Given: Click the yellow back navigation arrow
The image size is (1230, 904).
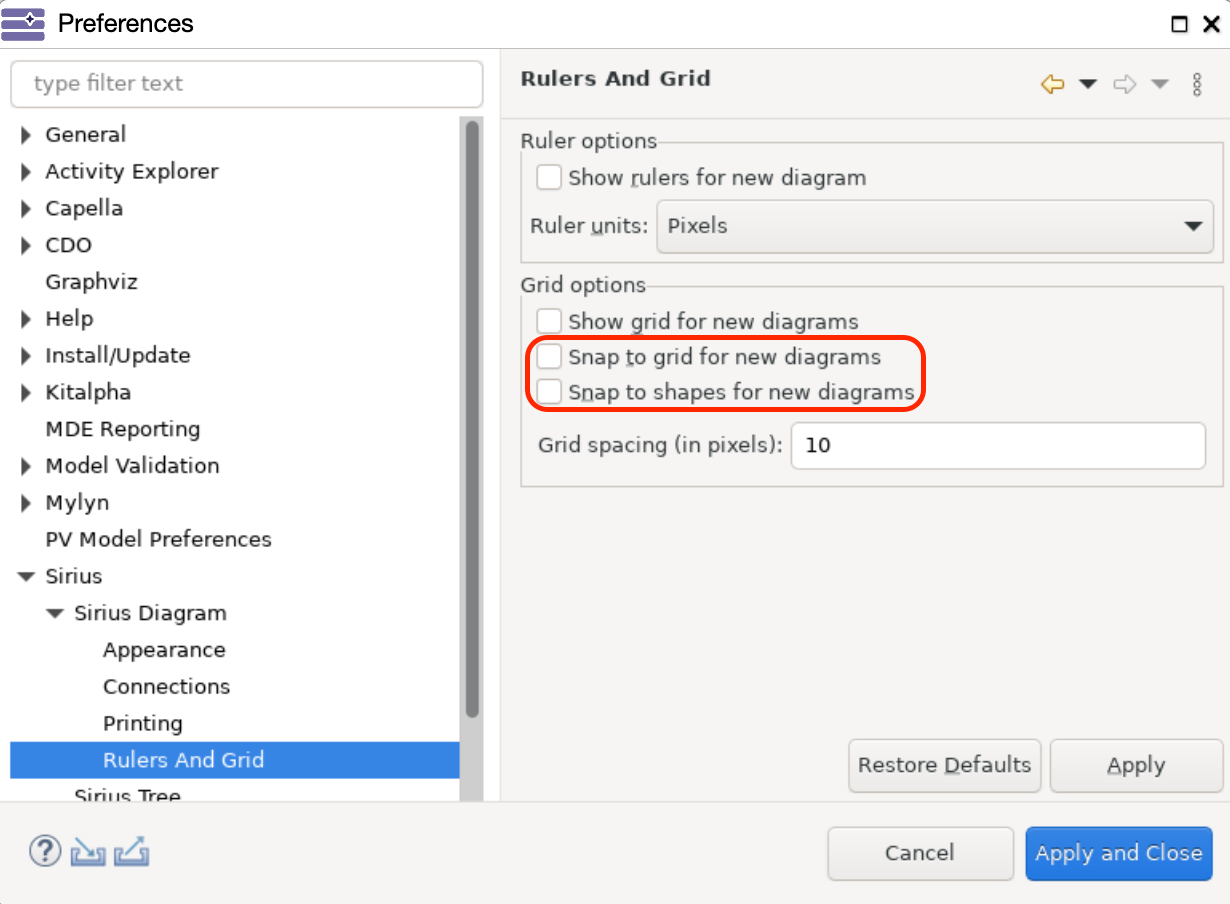Looking at the screenshot, I should pyautogui.click(x=1052, y=84).
